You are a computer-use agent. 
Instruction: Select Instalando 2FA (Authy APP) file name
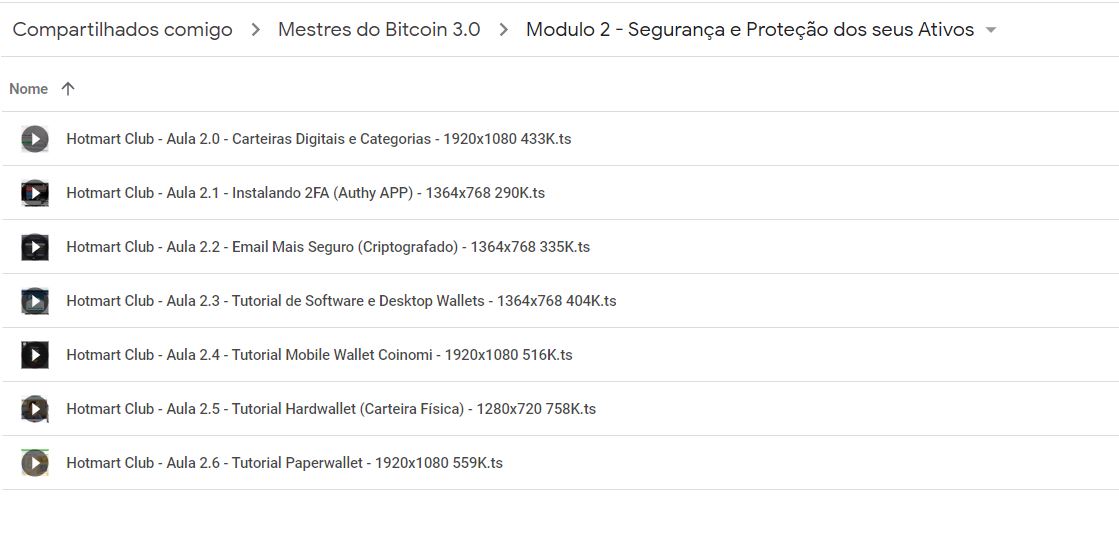coord(305,193)
